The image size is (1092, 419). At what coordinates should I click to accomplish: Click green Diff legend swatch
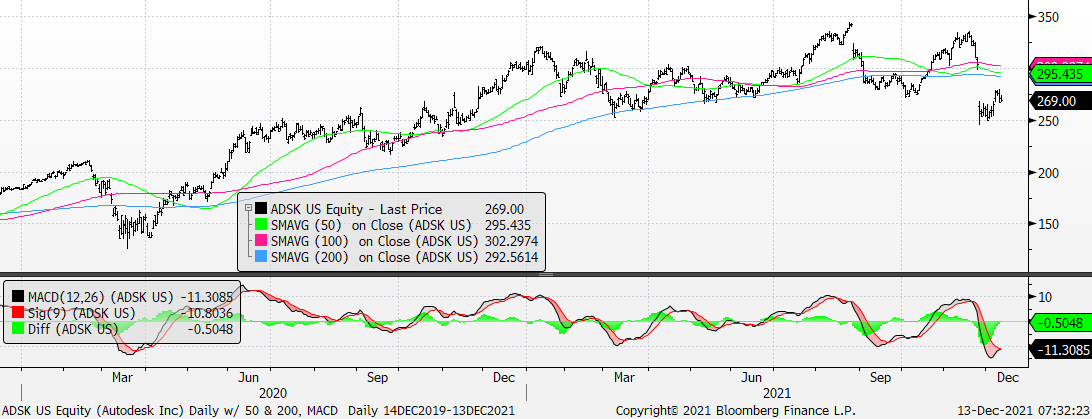click(16, 329)
